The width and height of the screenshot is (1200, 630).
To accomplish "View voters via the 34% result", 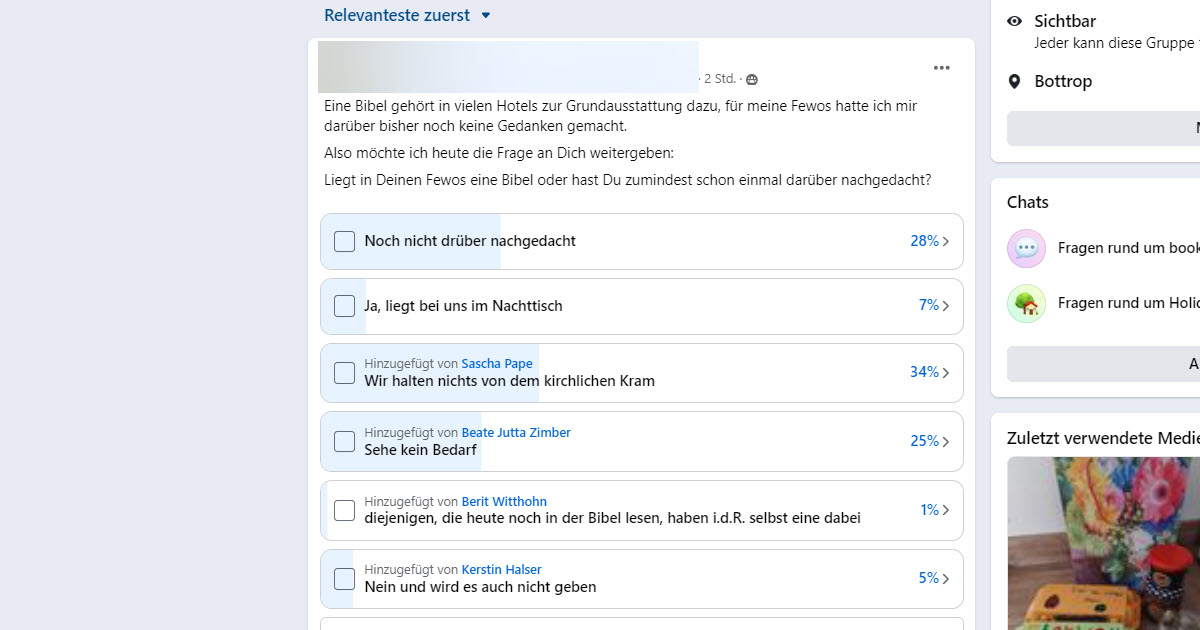I will pyautogui.click(x=924, y=372).
